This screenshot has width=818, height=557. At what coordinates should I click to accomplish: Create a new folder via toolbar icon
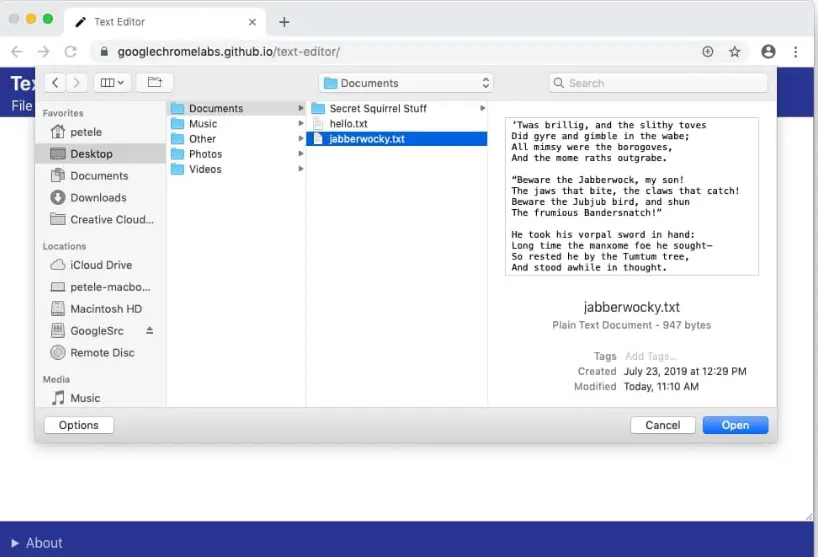[154, 82]
